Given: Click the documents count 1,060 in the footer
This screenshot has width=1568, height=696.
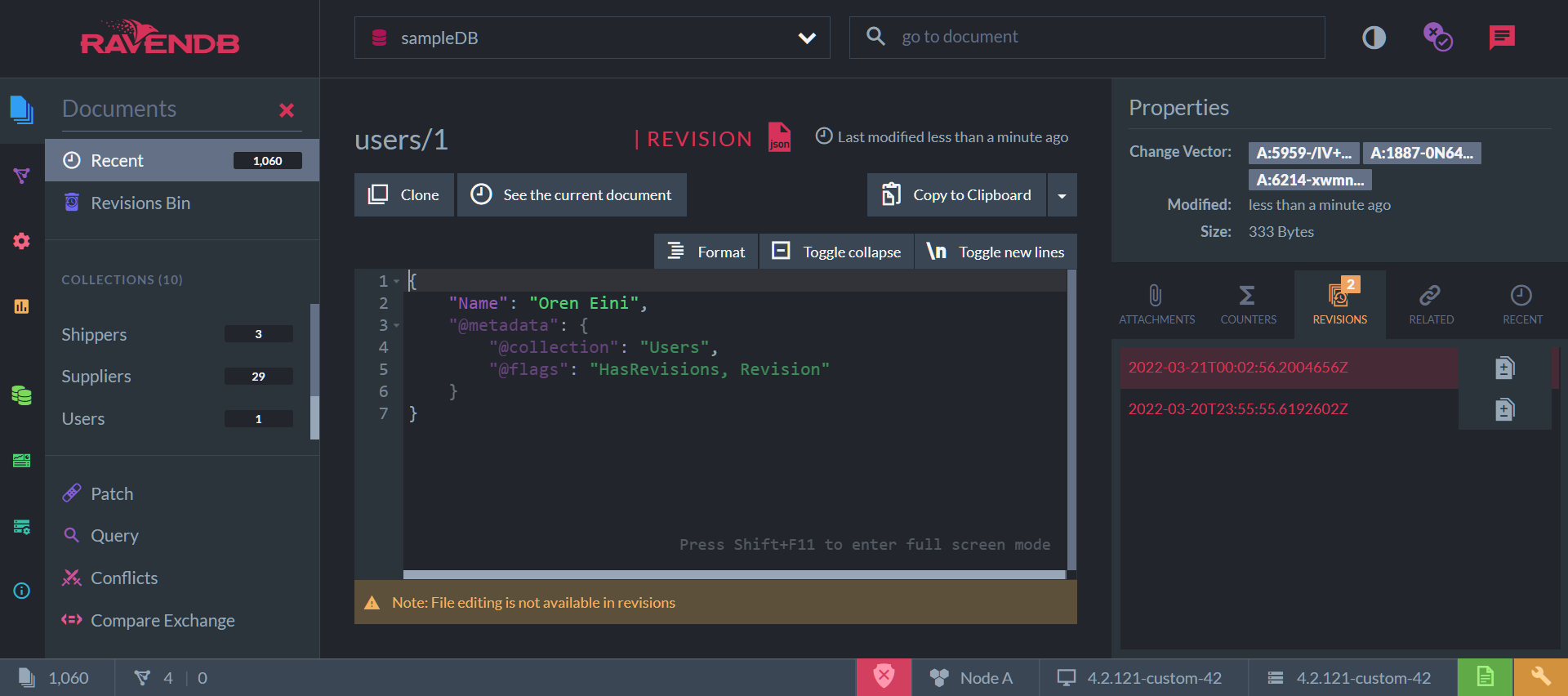Looking at the screenshot, I should pos(54,678).
